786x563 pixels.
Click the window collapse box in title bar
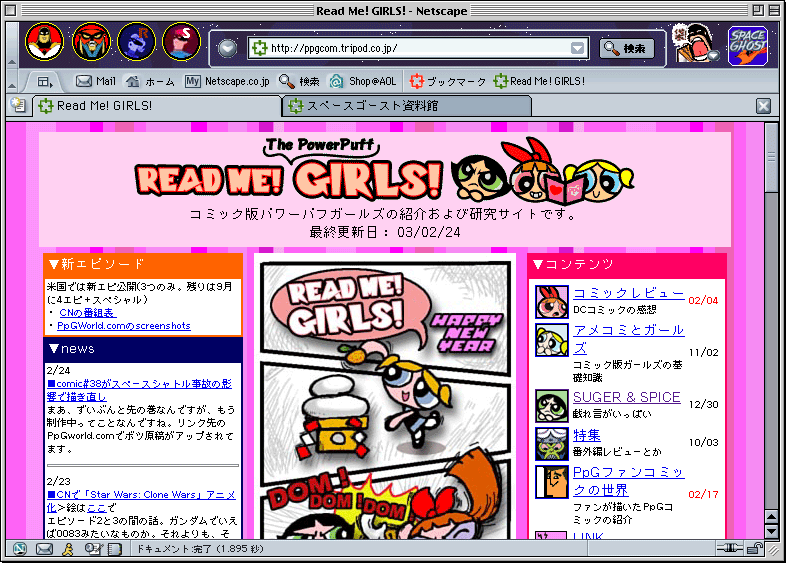775,10
